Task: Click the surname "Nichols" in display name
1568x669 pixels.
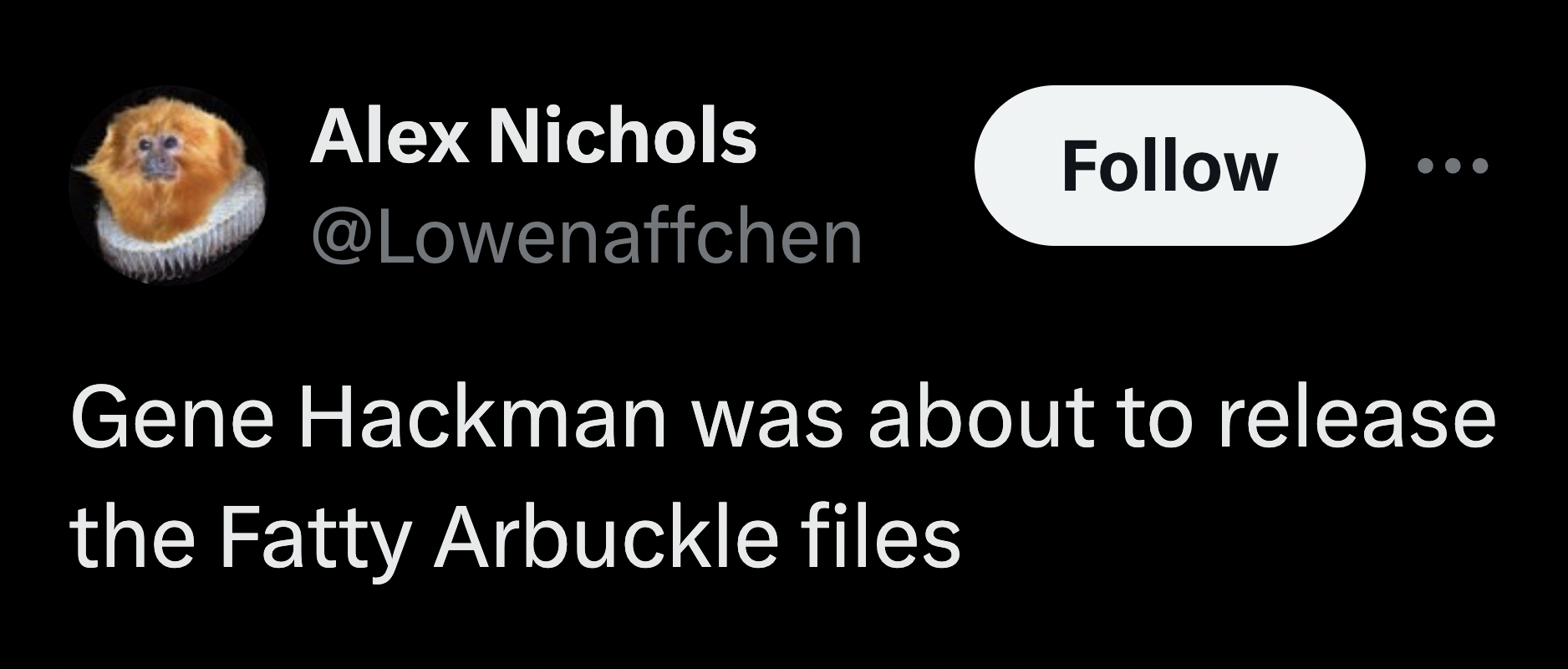Action: (623, 136)
